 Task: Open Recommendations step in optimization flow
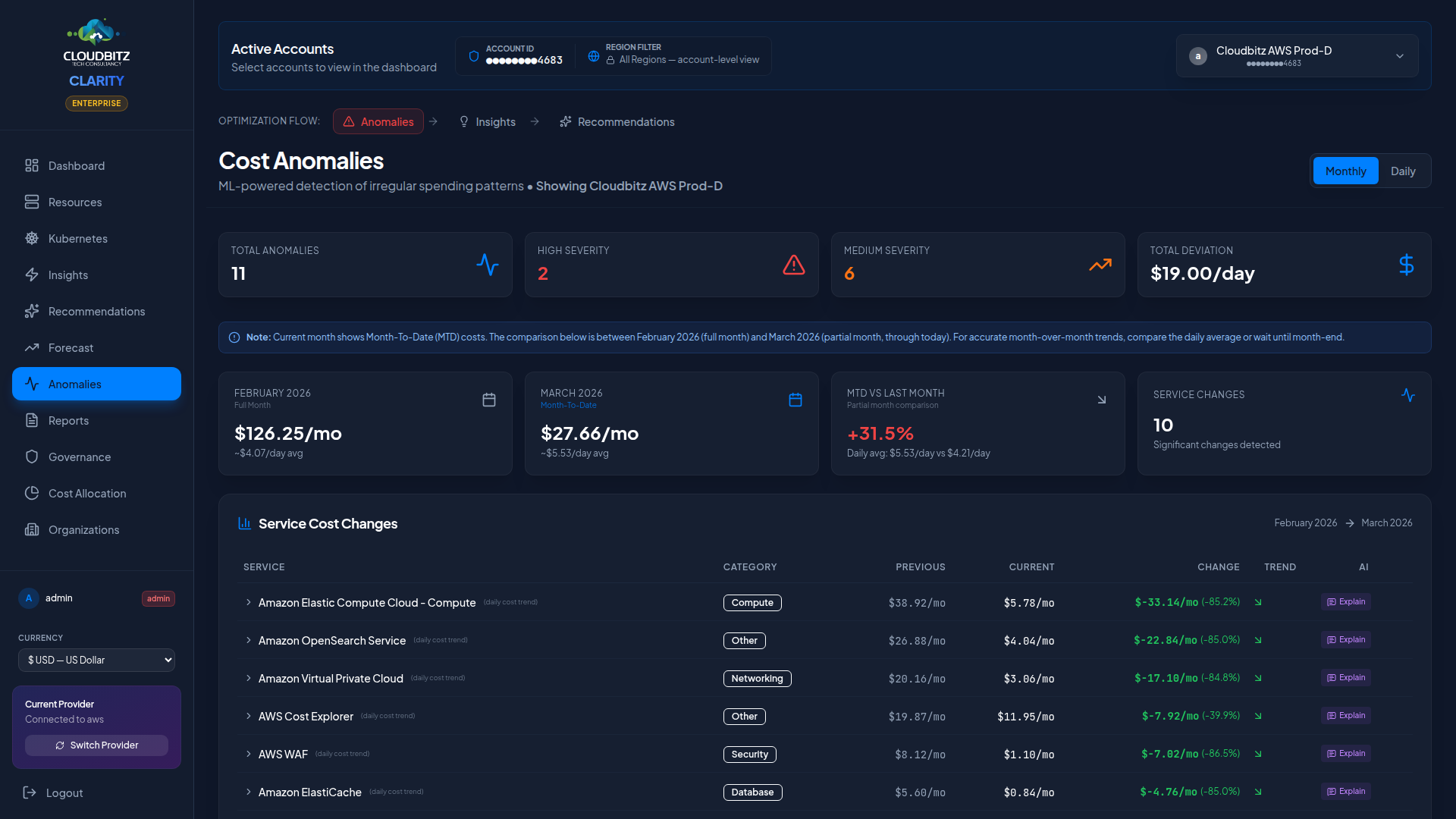click(x=617, y=122)
